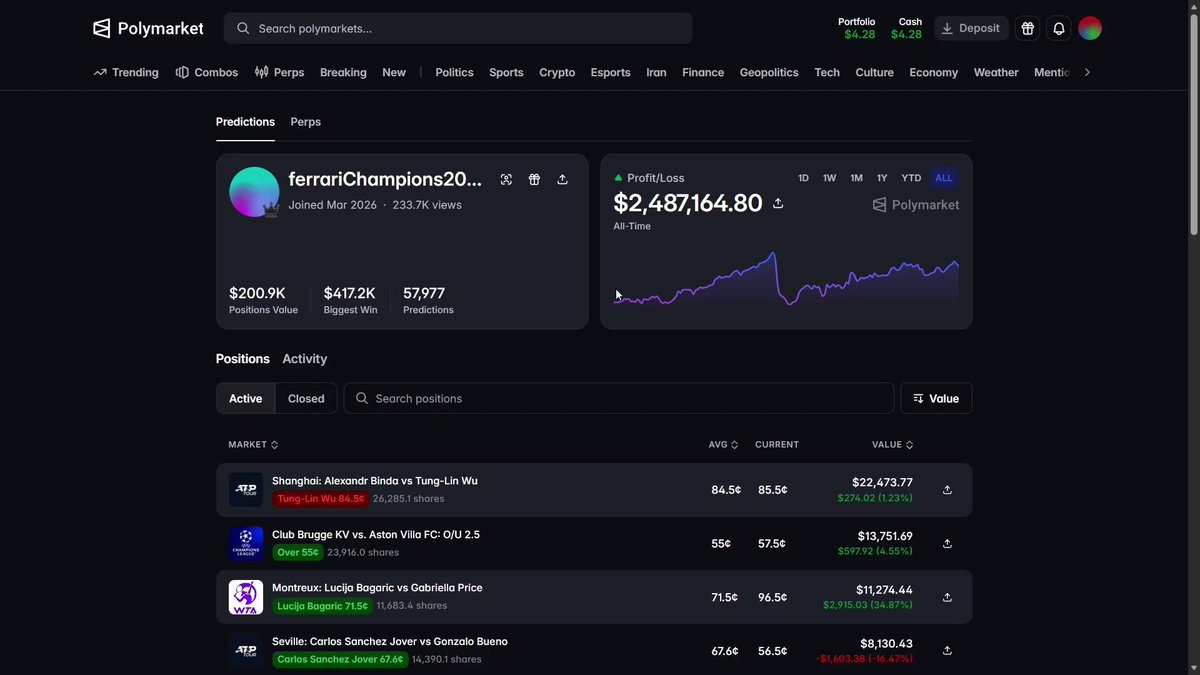The image size is (1200, 675).
Task: Open the Montreux: Lucija Bagaric vs Gabriella Price market
Action: (x=377, y=588)
